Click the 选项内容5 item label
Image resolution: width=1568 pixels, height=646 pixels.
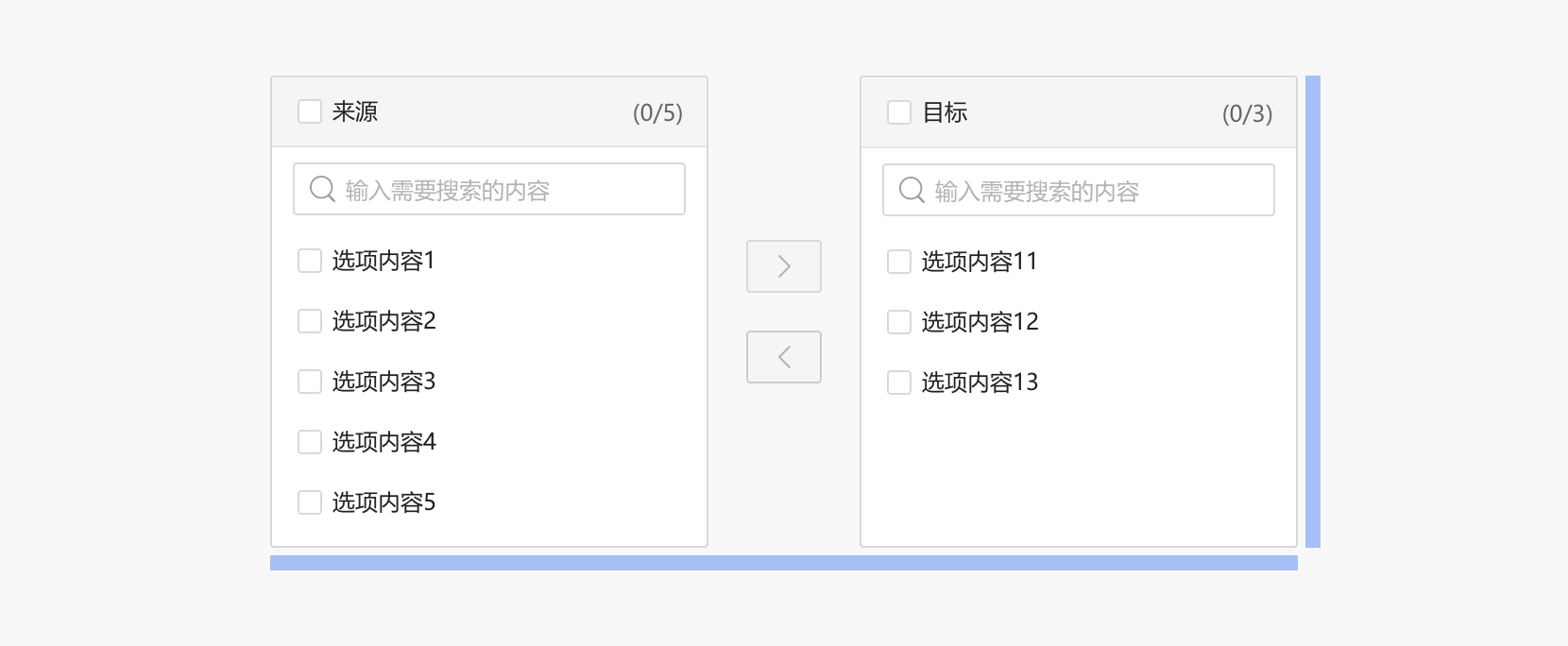[x=383, y=502]
